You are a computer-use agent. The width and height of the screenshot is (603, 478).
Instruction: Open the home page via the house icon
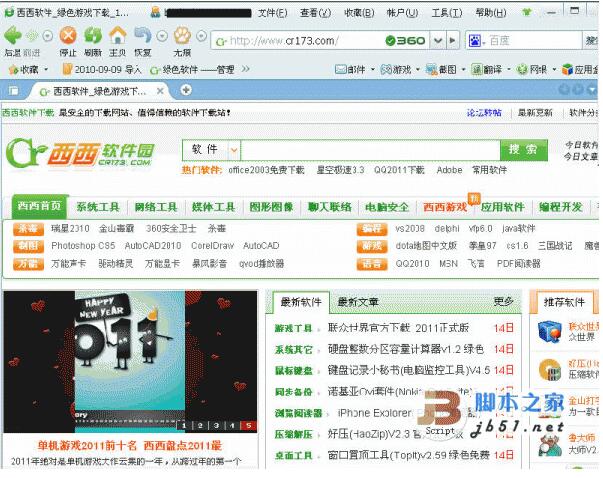pos(118,36)
